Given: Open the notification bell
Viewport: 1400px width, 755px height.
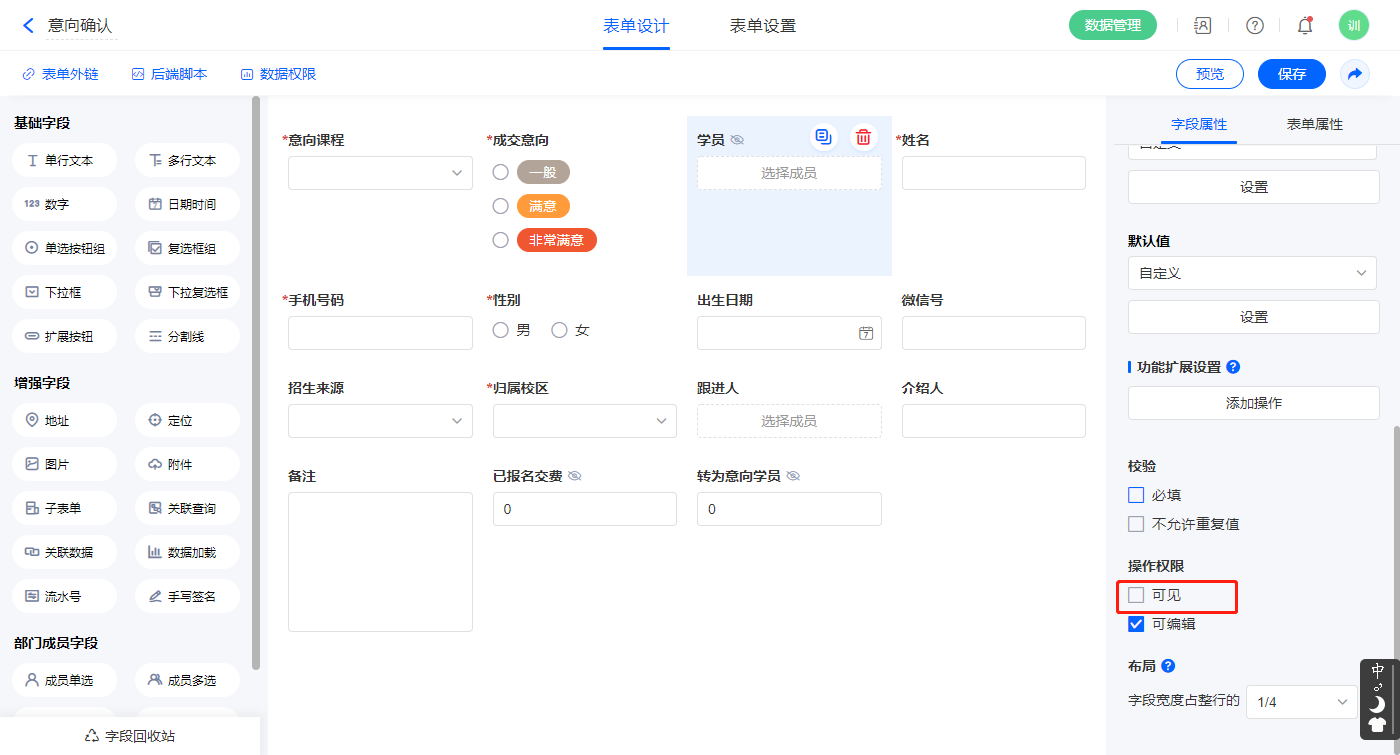Looking at the screenshot, I should click(1305, 26).
